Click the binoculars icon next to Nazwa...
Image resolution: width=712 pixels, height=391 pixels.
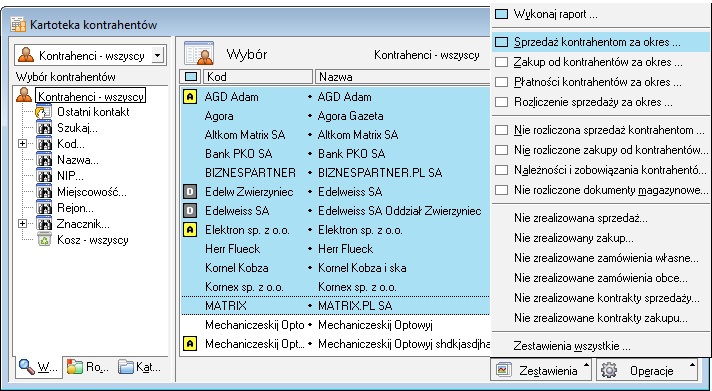pyautogui.click(x=44, y=160)
